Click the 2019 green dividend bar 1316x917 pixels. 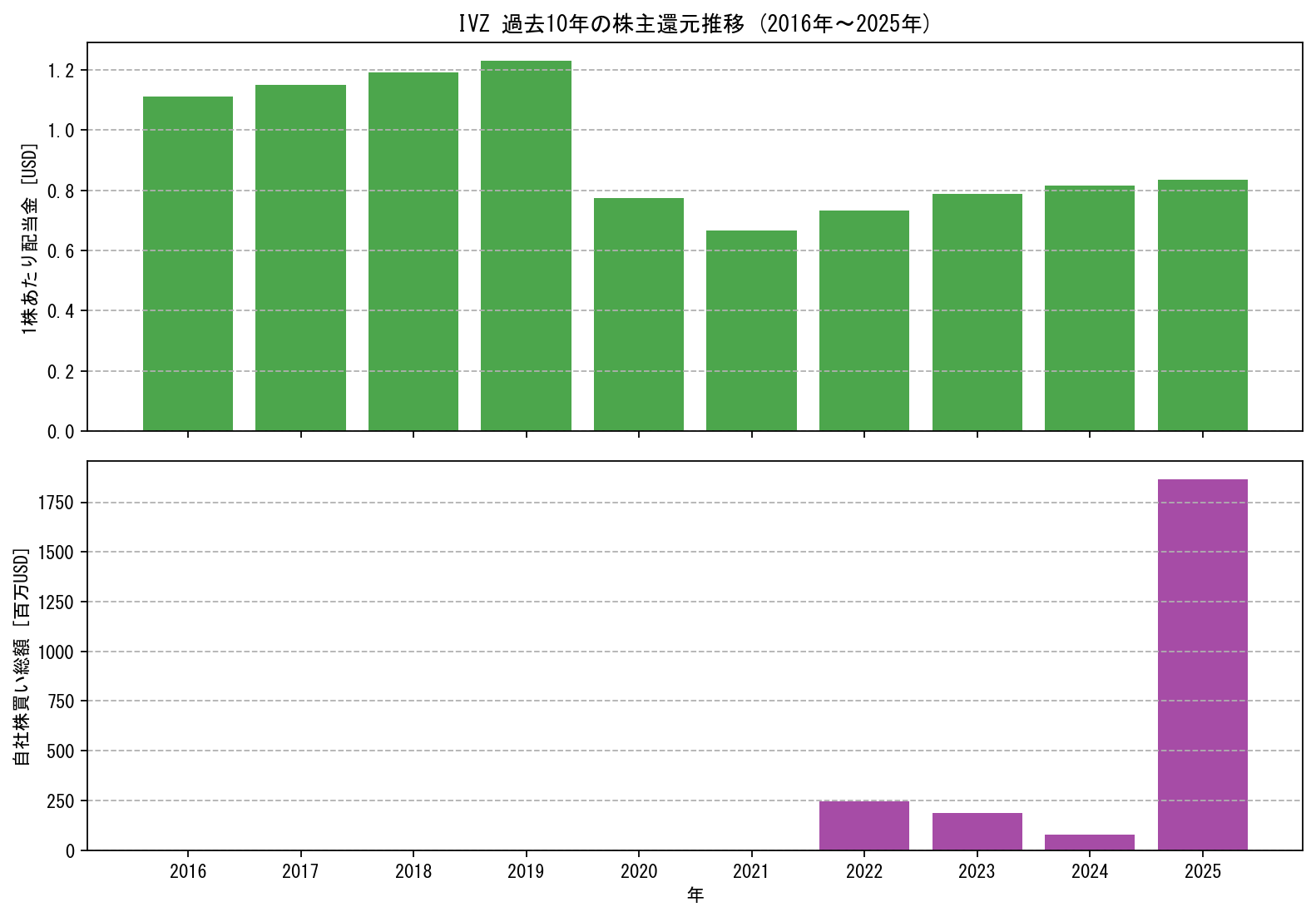pos(526,245)
